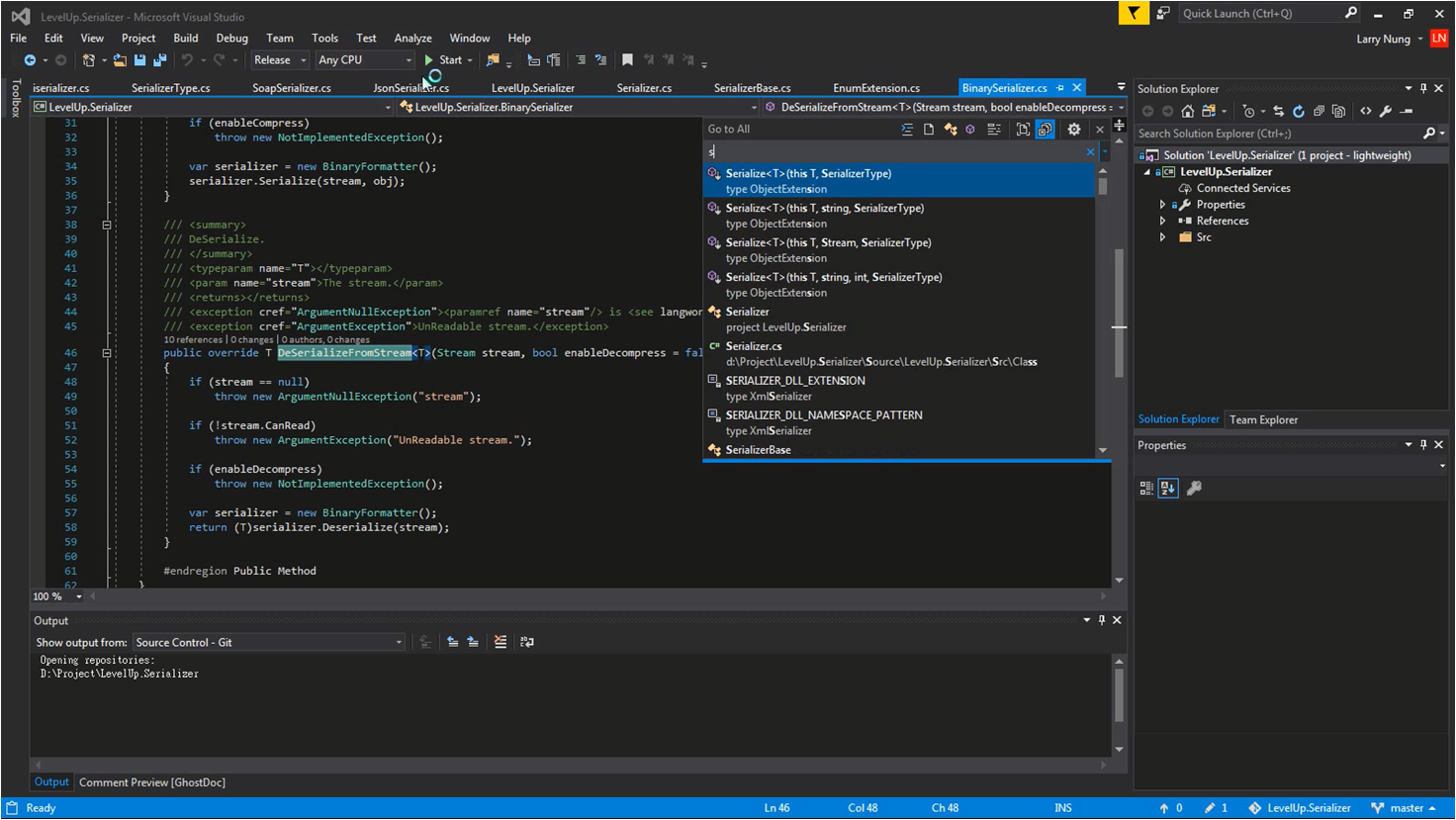This screenshot has width=1456, height=820.
Task: Open the Debug menu
Action: (232, 39)
